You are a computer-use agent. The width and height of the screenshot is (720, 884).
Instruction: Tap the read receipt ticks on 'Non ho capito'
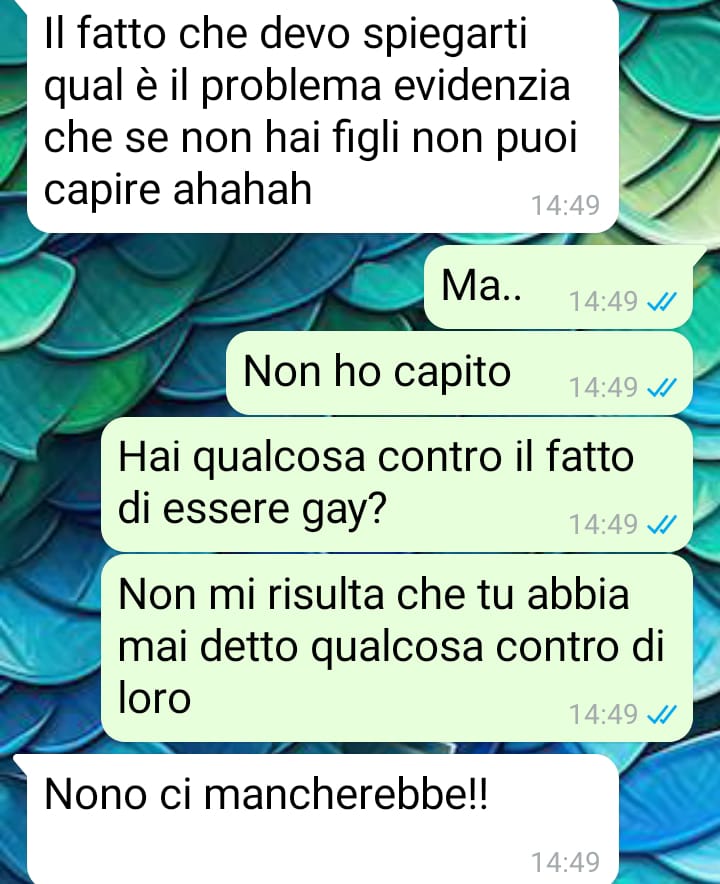click(661, 388)
